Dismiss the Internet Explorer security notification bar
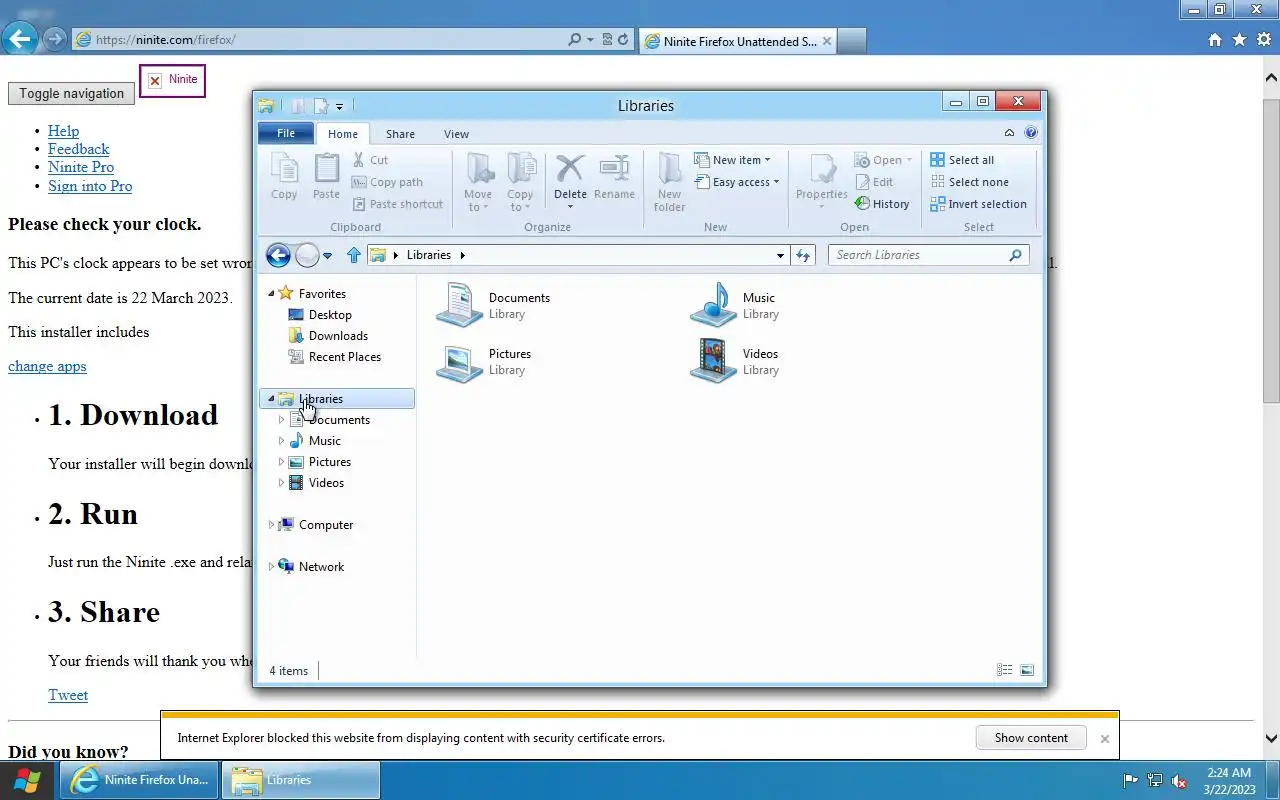 pos(1104,738)
